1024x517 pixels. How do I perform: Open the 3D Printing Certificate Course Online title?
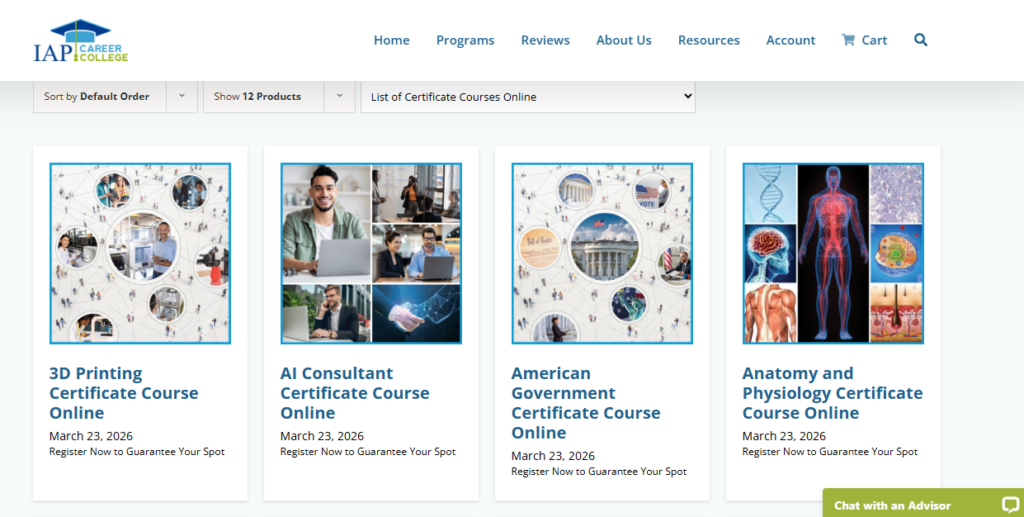coord(123,393)
